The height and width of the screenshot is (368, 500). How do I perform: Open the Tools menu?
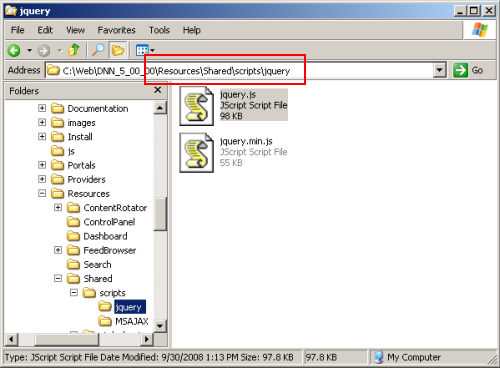[159, 30]
